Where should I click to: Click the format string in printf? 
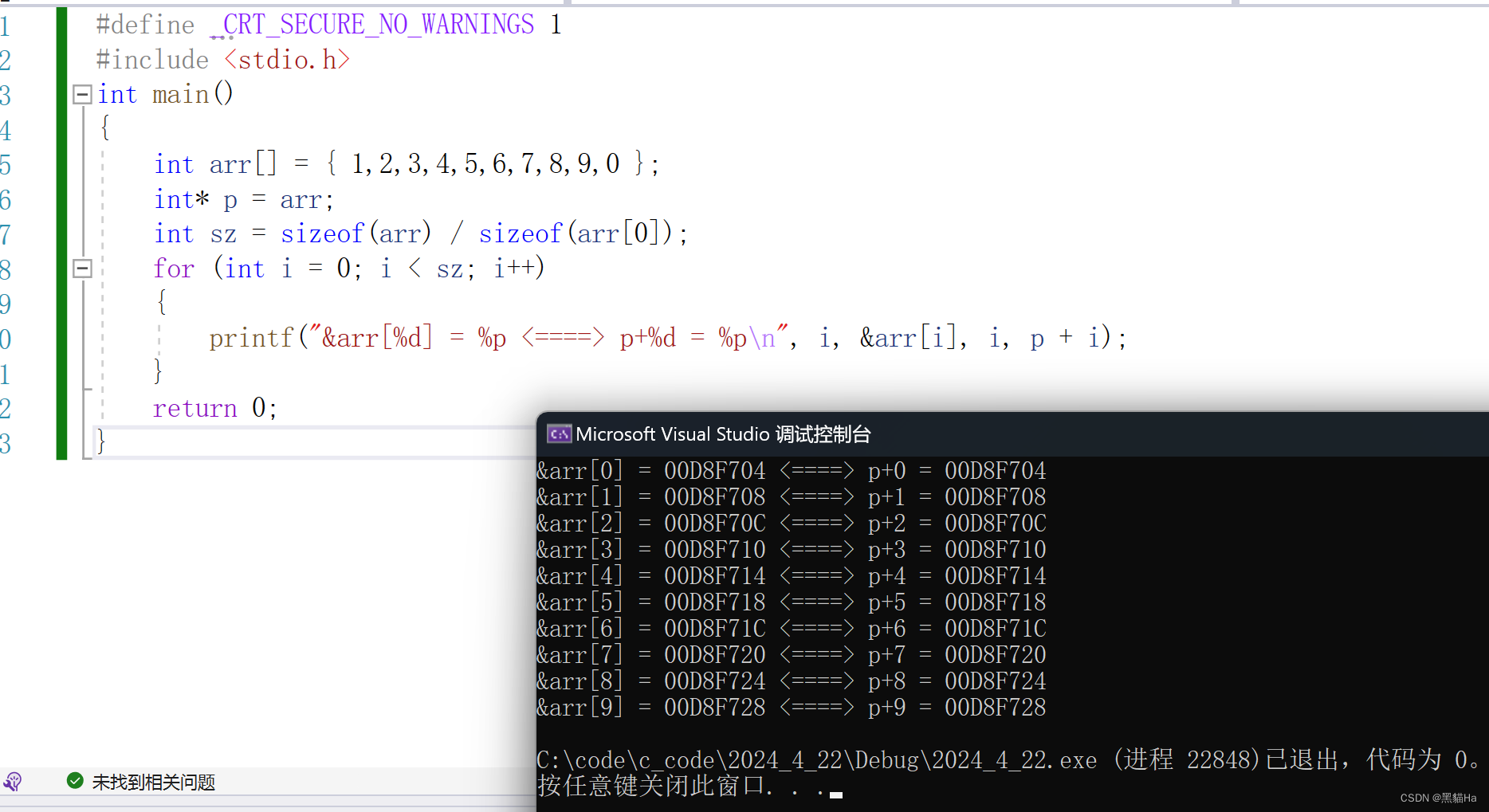click(548, 339)
